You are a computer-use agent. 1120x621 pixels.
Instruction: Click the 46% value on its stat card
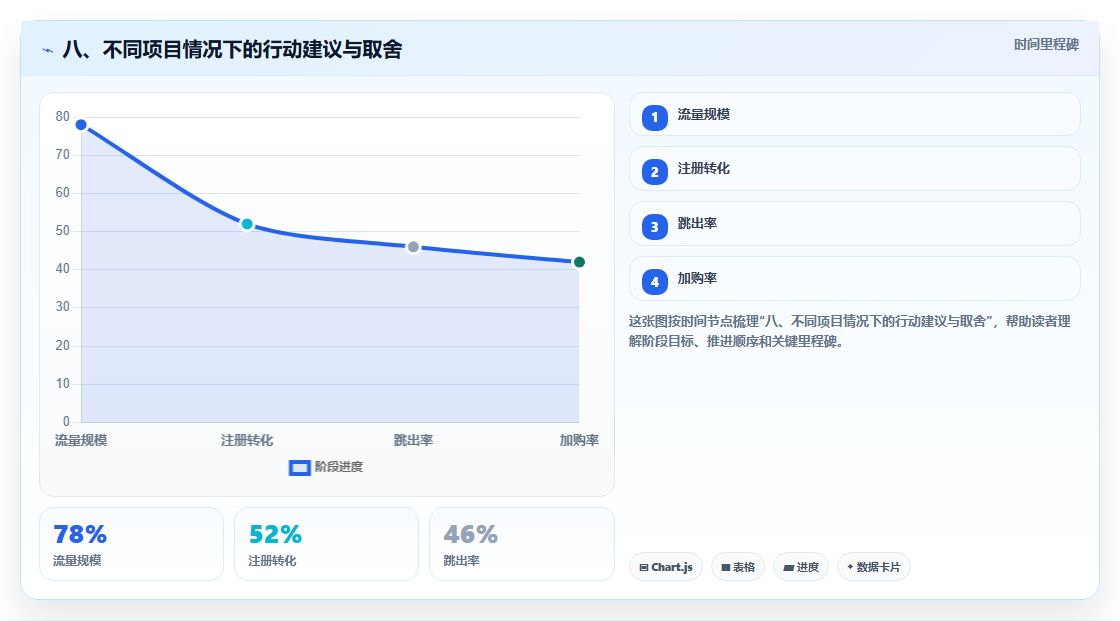tap(470, 535)
